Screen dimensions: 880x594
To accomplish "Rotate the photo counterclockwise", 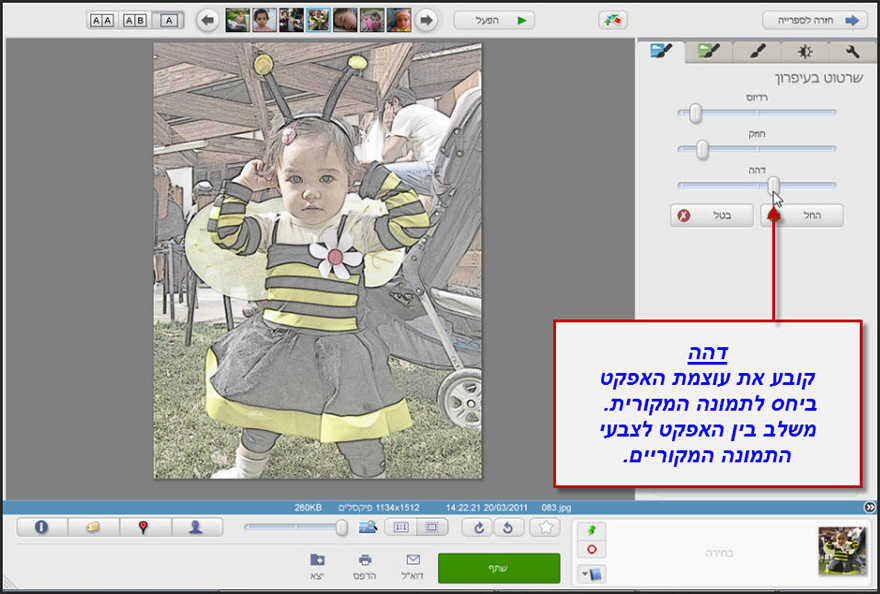I will coord(509,527).
